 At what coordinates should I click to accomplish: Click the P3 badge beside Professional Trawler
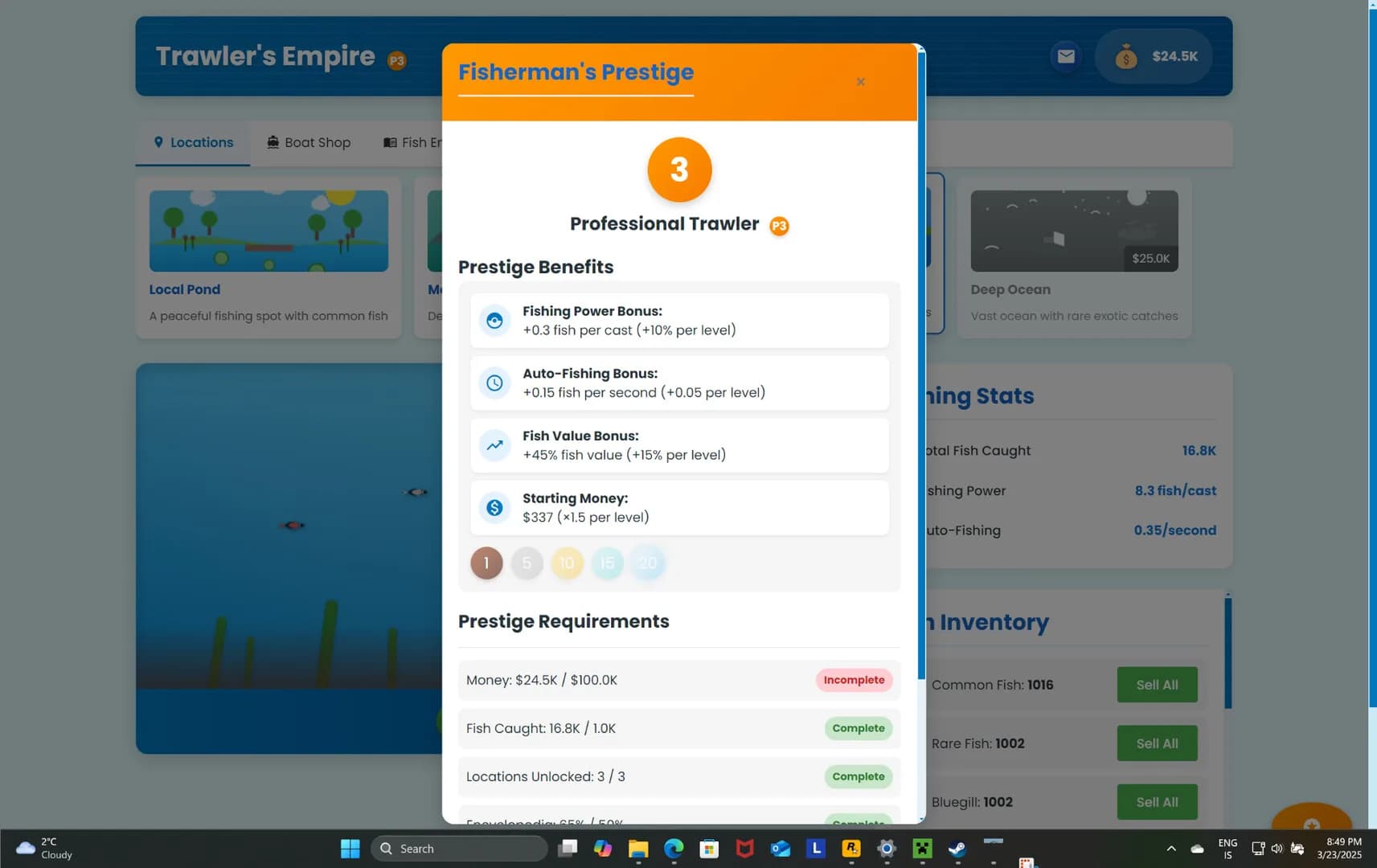pyautogui.click(x=779, y=226)
